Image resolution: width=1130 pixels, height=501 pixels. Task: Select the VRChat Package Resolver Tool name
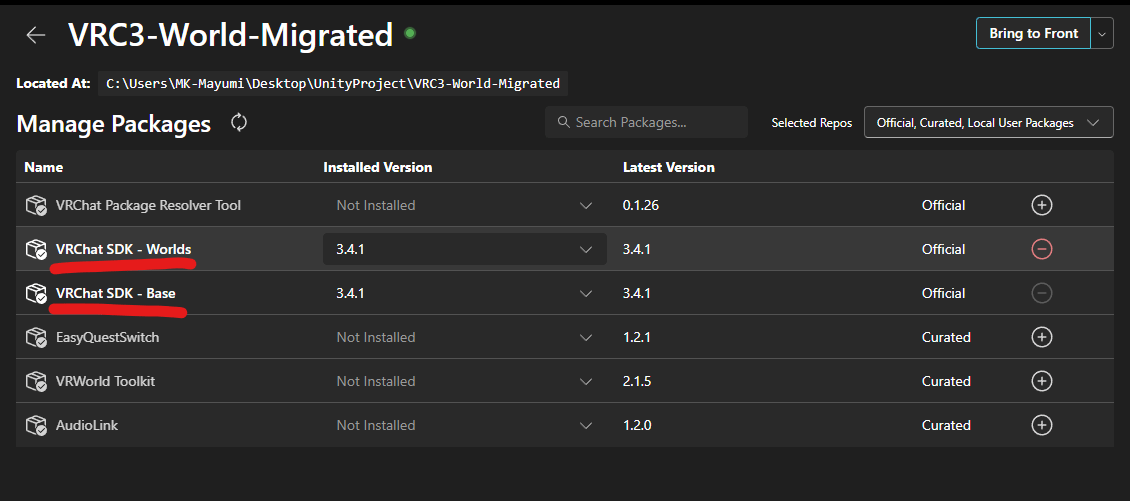148,205
